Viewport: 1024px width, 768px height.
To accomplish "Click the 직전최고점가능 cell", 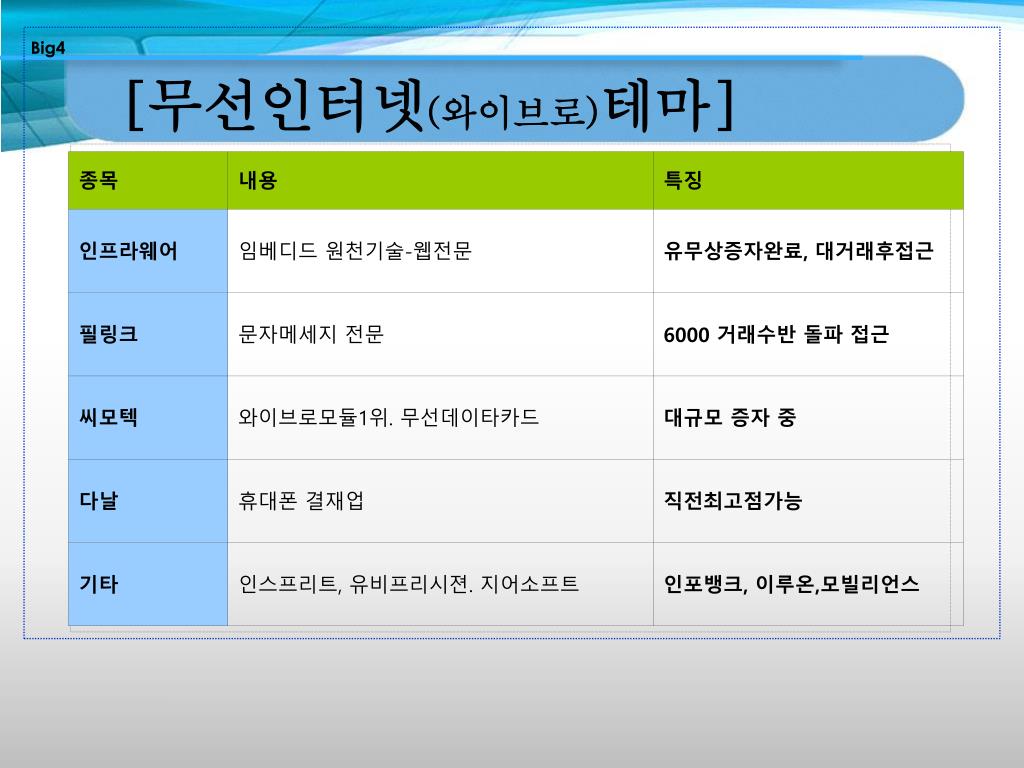I will pos(808,501).
